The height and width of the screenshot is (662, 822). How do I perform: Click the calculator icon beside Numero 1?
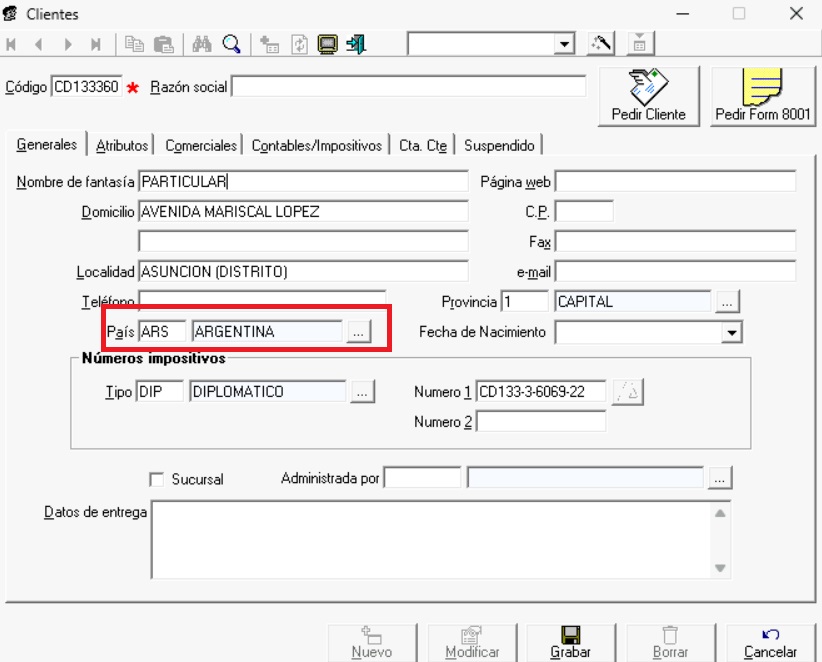click(x=628, y=392)
